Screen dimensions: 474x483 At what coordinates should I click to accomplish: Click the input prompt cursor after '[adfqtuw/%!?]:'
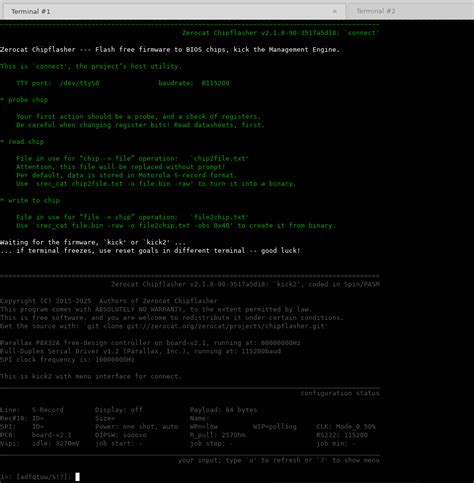[77, 477]
